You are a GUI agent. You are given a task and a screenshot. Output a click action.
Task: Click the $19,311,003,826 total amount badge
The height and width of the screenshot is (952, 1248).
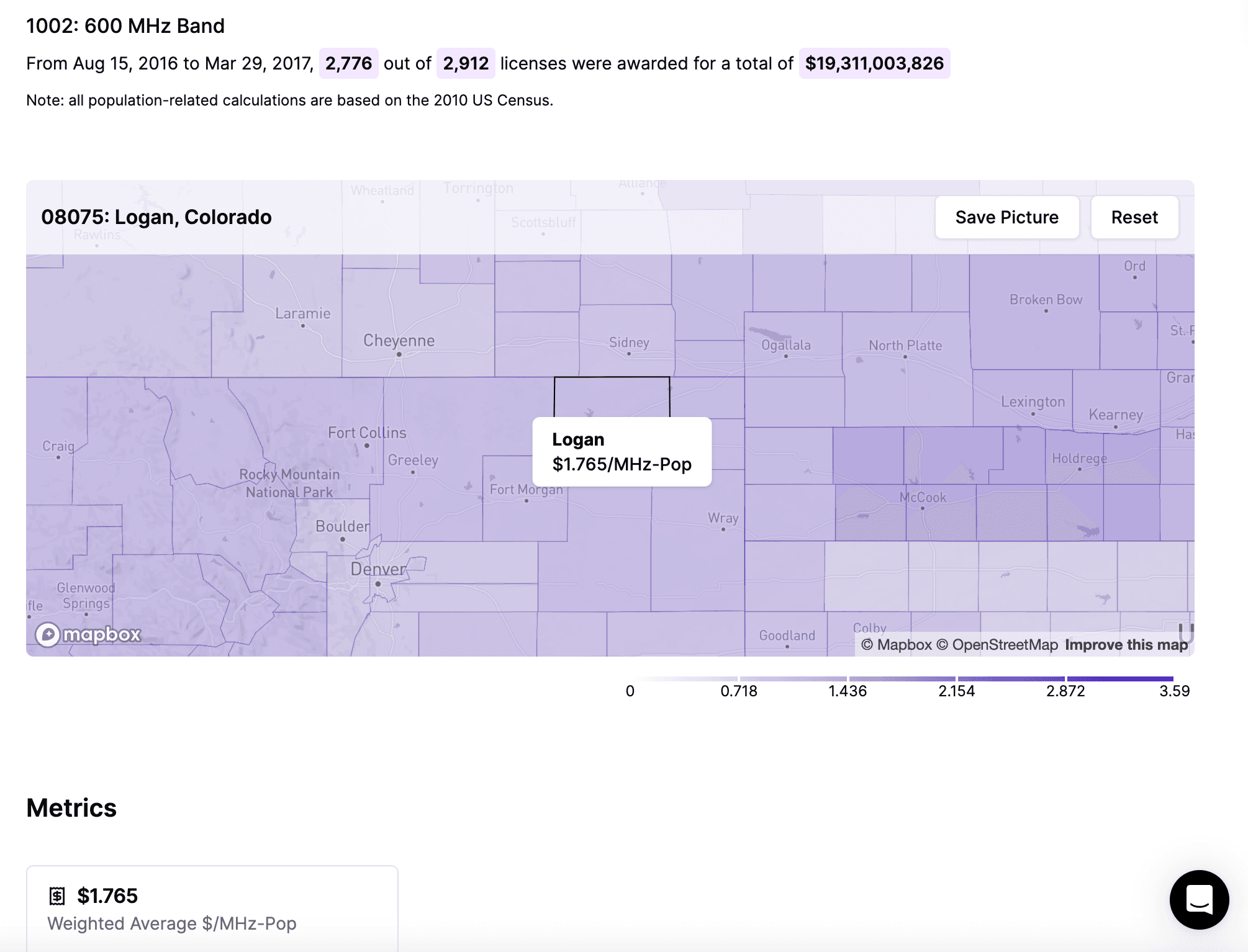pyautogui.click(x=874, y=63)
